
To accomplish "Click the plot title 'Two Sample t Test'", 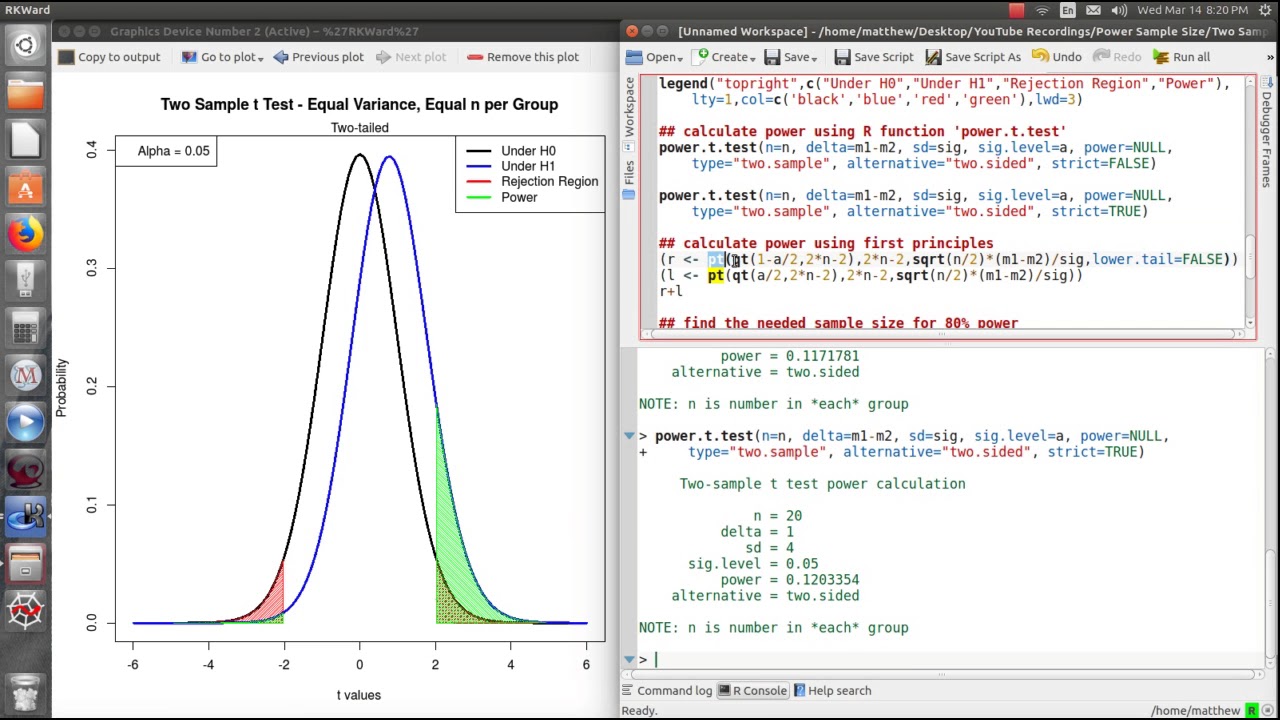I will [x=359, y=104].
